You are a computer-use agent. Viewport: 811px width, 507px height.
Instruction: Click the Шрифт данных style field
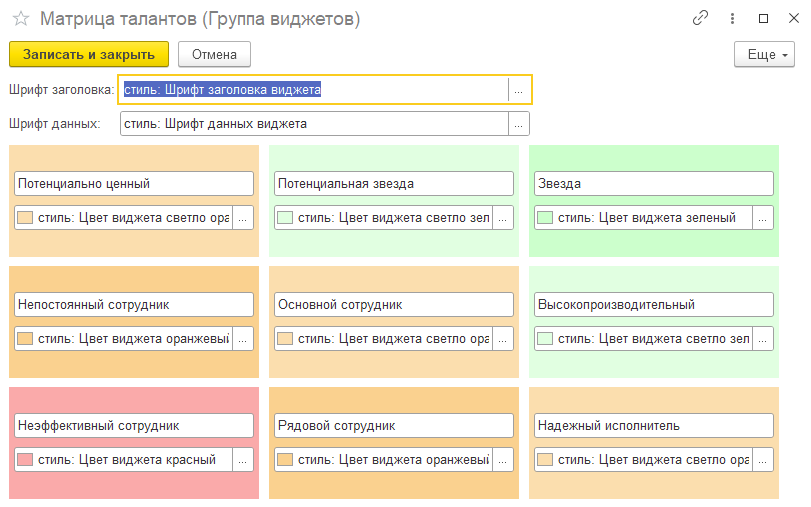pyautogui.click(x=314, y=124)
